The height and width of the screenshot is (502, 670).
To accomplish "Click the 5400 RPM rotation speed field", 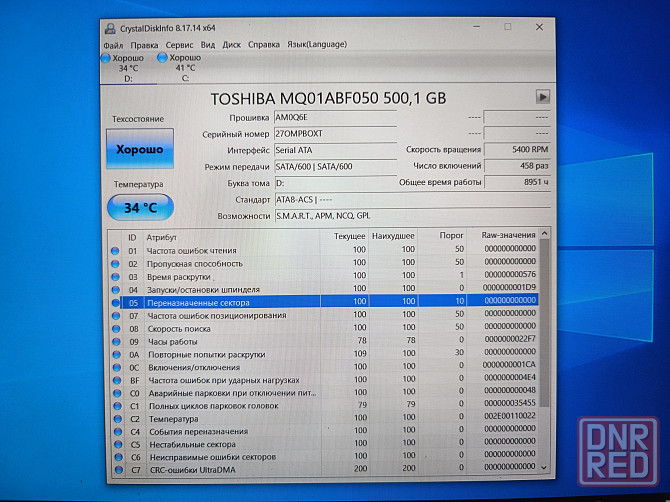I will (x=517, y=150).
